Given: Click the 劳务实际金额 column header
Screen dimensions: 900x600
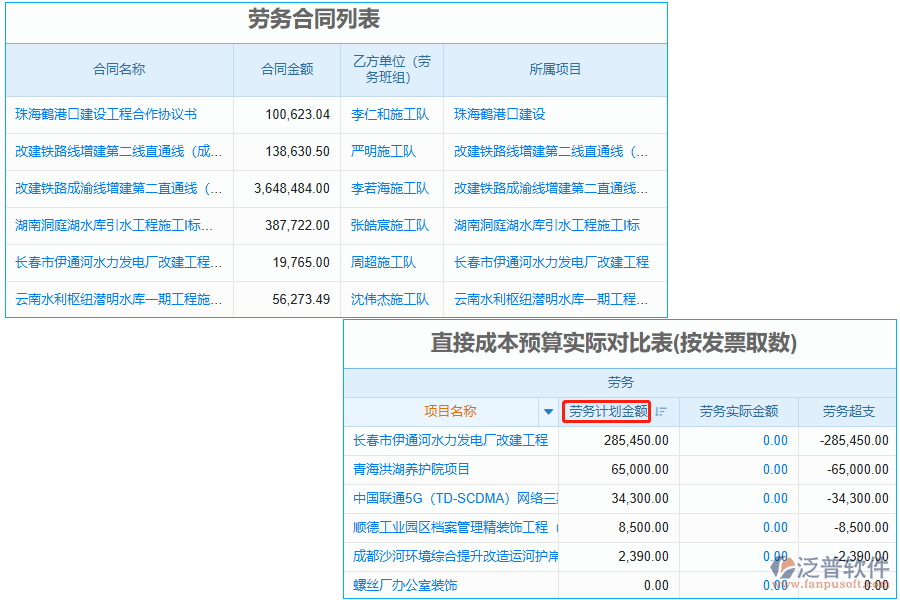Looking at the screenshot, I should 738,411.
